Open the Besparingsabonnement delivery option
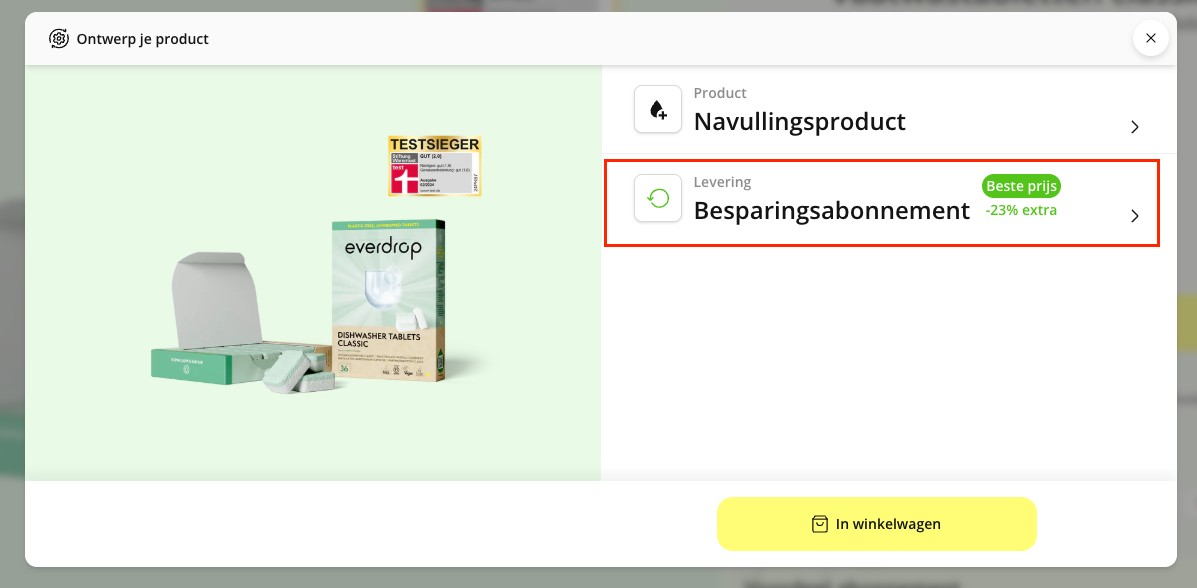Screen dimensions: 1197x588 pyautogui.click(x=882, y=203)
